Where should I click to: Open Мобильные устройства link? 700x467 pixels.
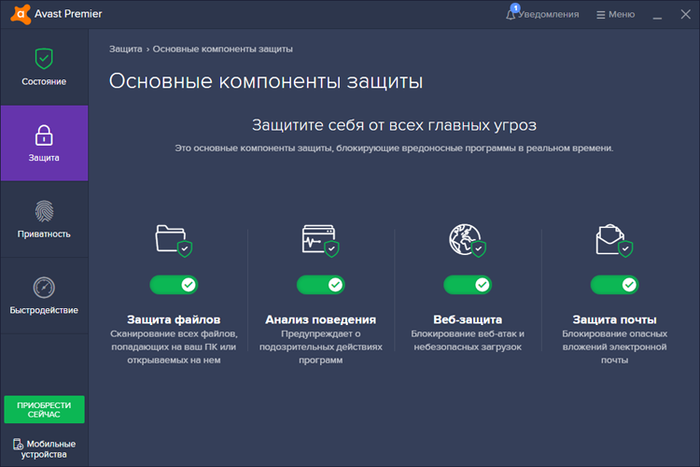(x=44, y=449)
